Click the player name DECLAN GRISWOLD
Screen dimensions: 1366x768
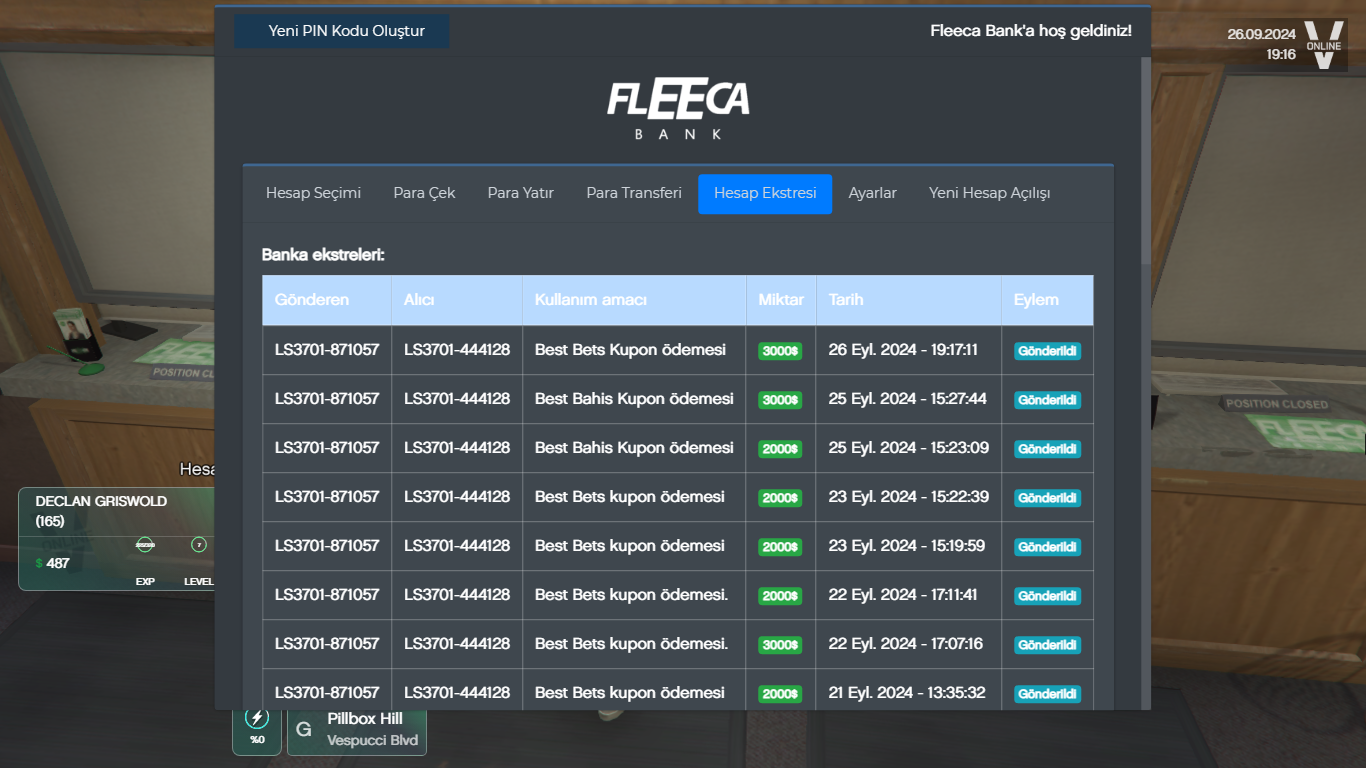click(x=101, y=501)
